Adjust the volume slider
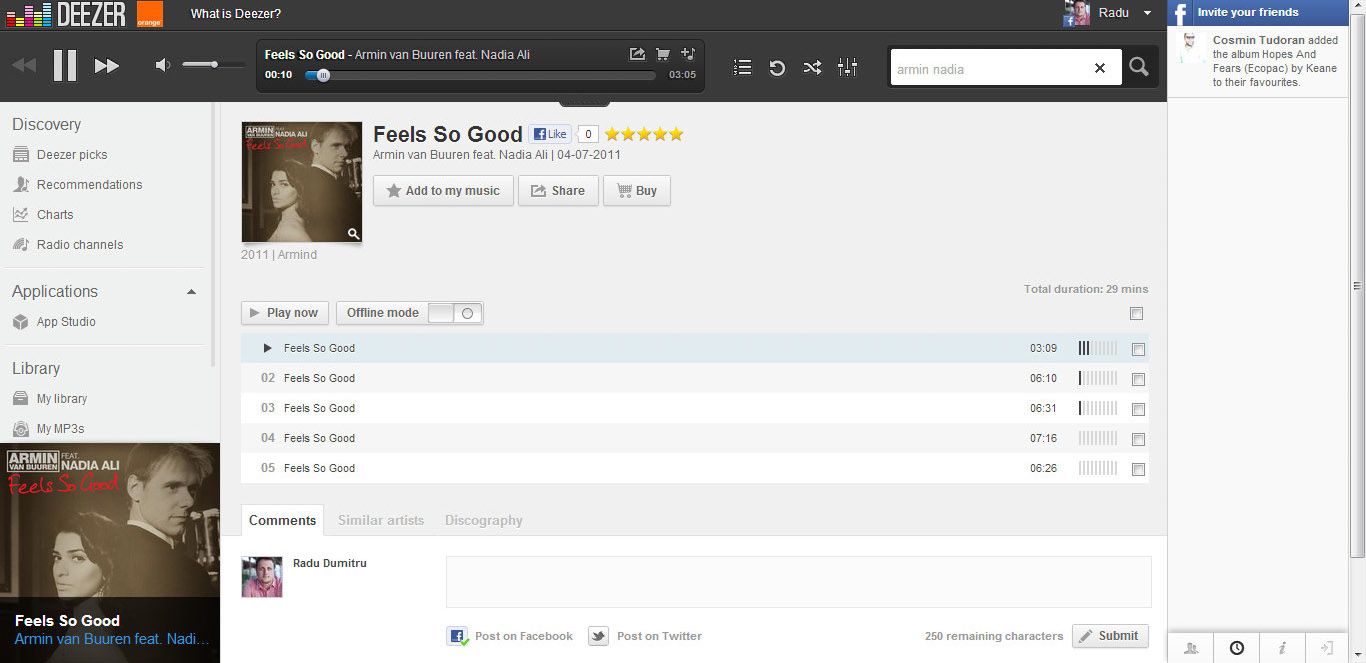 pyautogui.click(x=213, y=65)
